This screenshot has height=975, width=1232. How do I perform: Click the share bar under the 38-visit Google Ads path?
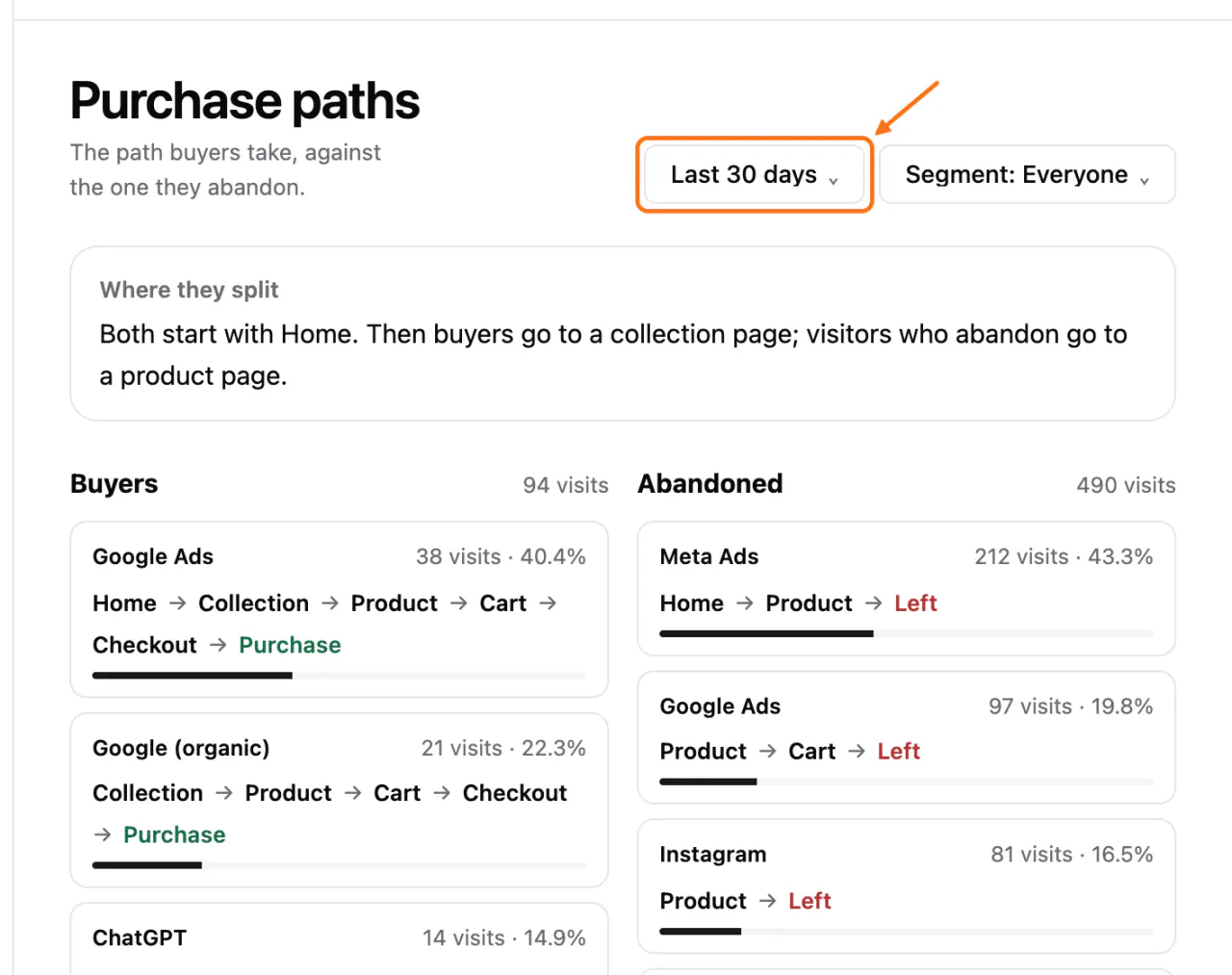click(x=339, y=676)
